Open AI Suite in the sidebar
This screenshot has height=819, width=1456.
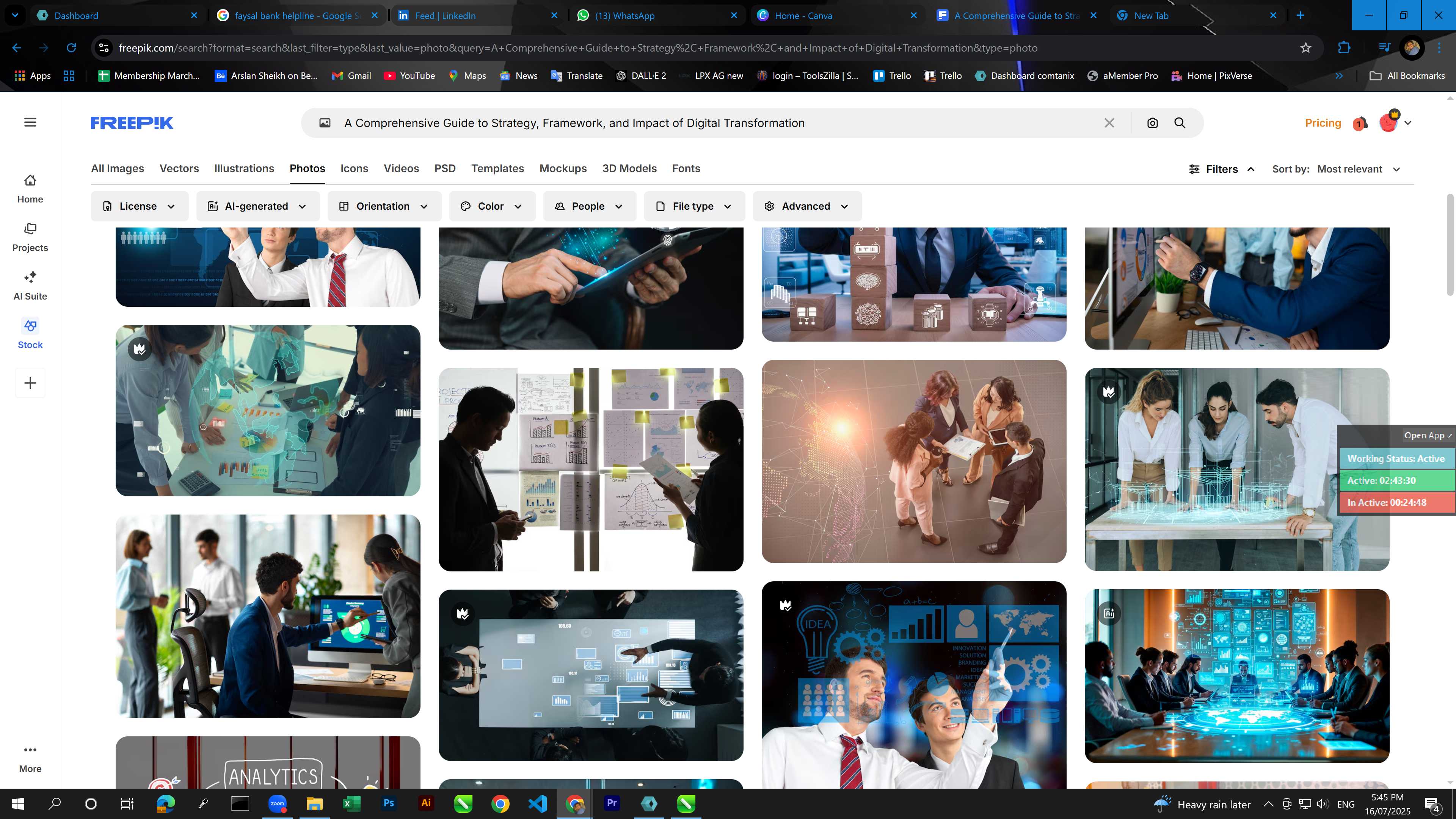point(30,286)
